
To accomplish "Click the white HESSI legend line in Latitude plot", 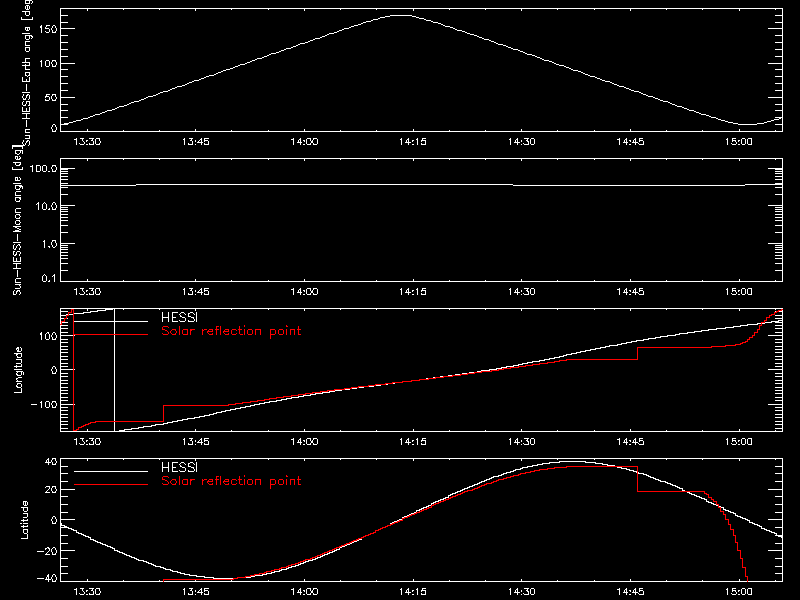I will click(111, 471).
